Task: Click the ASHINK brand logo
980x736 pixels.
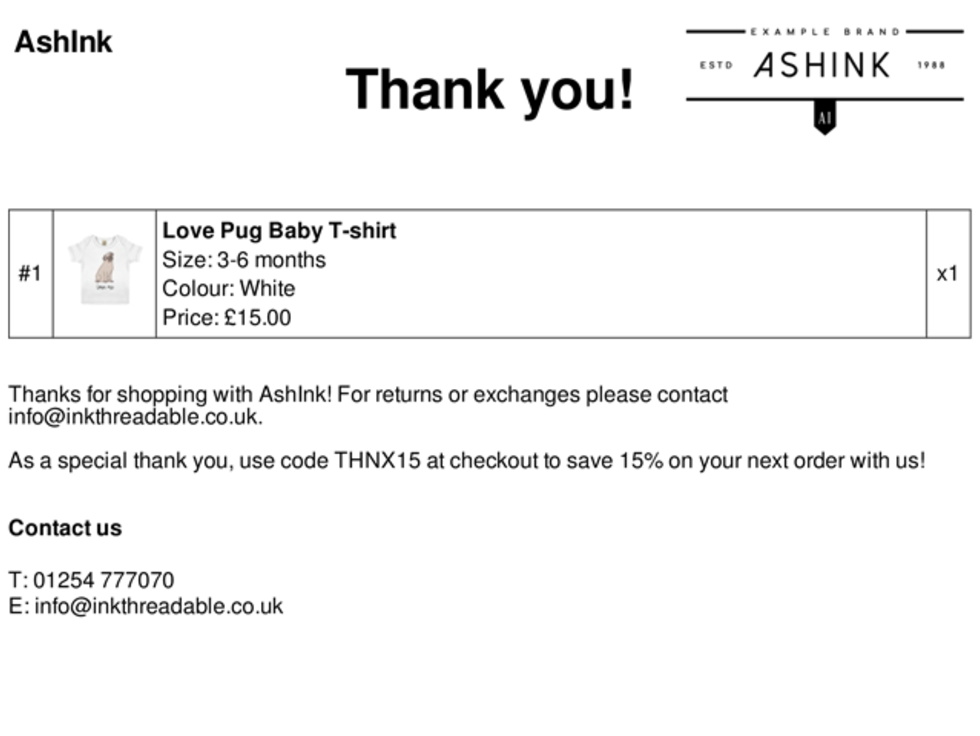Action: pyautogui.click(x=822, y=66)
